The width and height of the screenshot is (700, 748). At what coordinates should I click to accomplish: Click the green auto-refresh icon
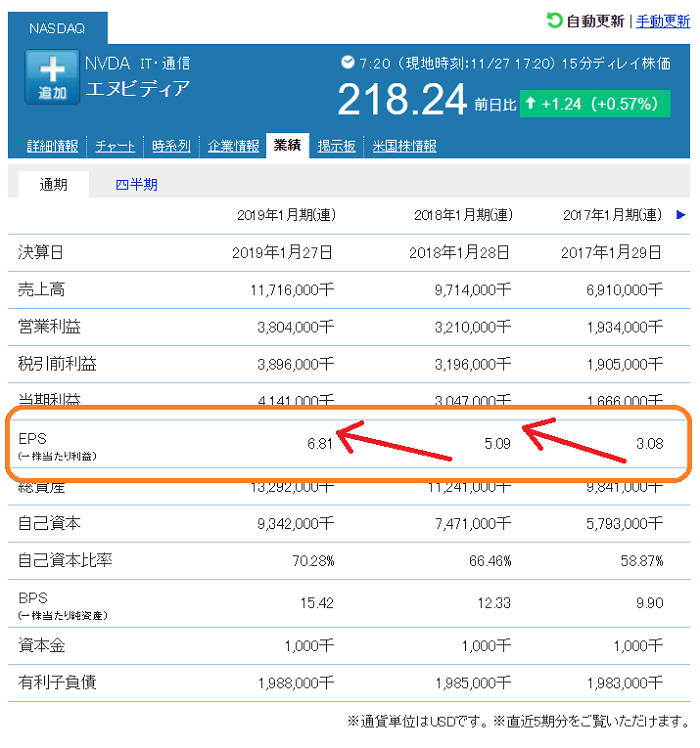(x=554, y=21)
